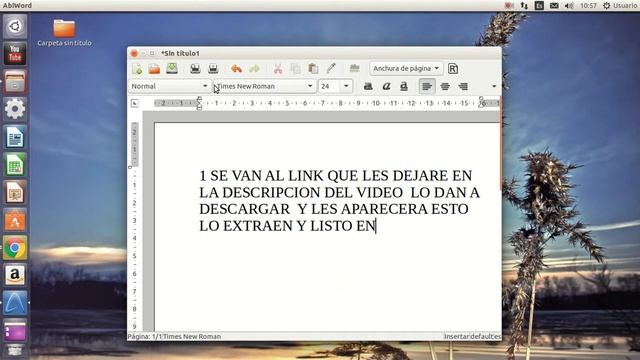
Task: Open Ubuntu Software Center from the launcher
Action: (x=15, y=220)
